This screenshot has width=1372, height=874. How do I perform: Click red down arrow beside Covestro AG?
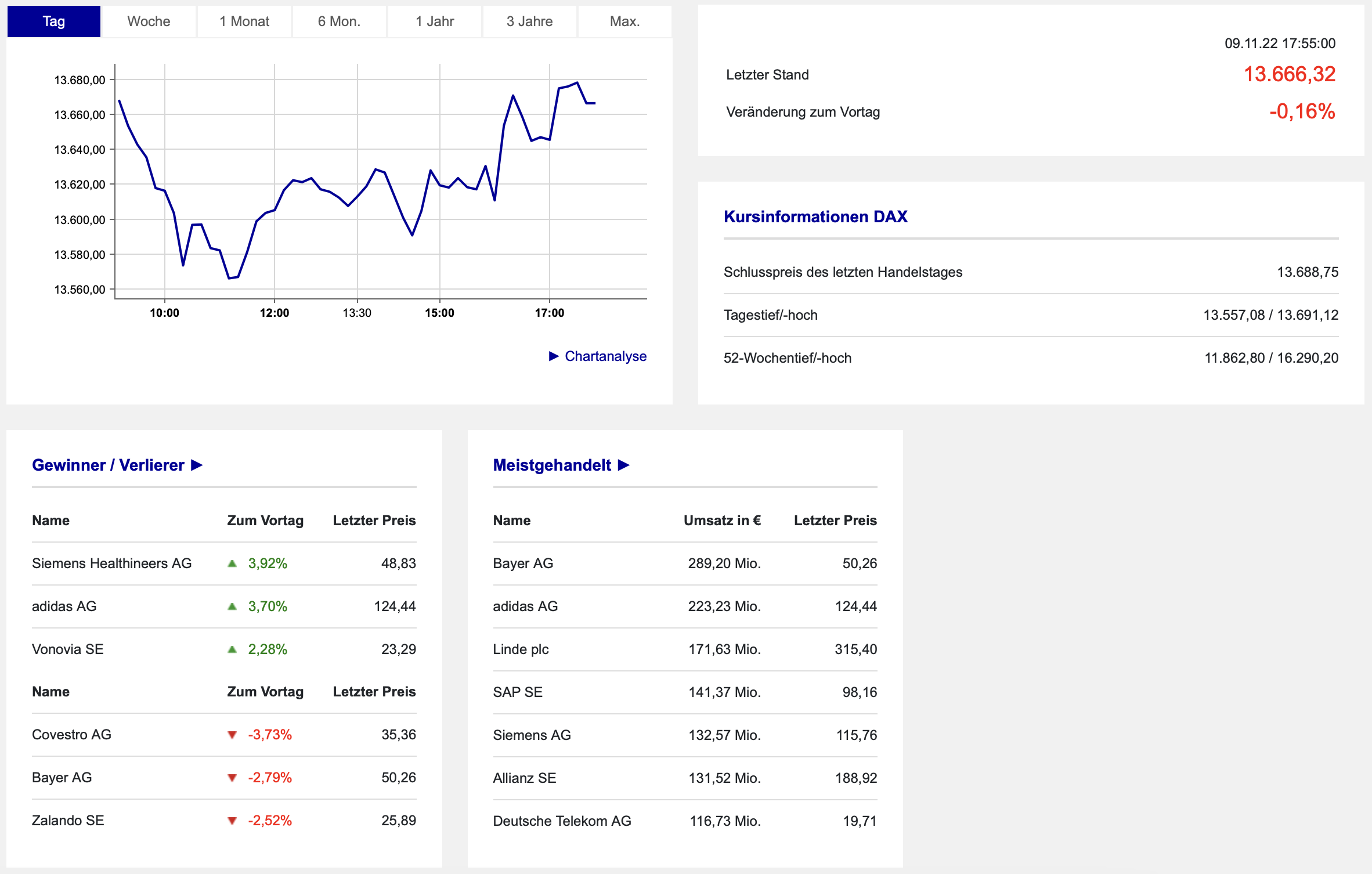pos(232,735)
